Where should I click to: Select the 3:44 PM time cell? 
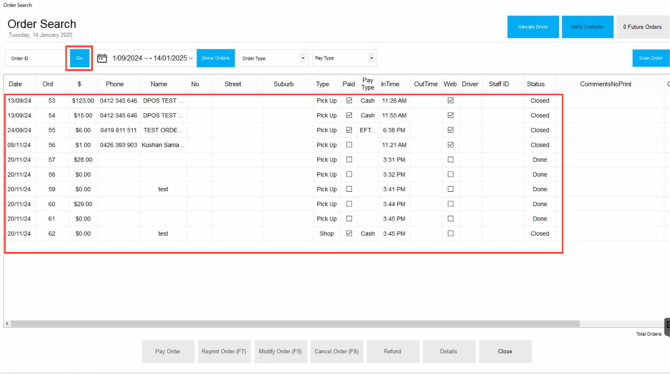click(x=394, y=204)
